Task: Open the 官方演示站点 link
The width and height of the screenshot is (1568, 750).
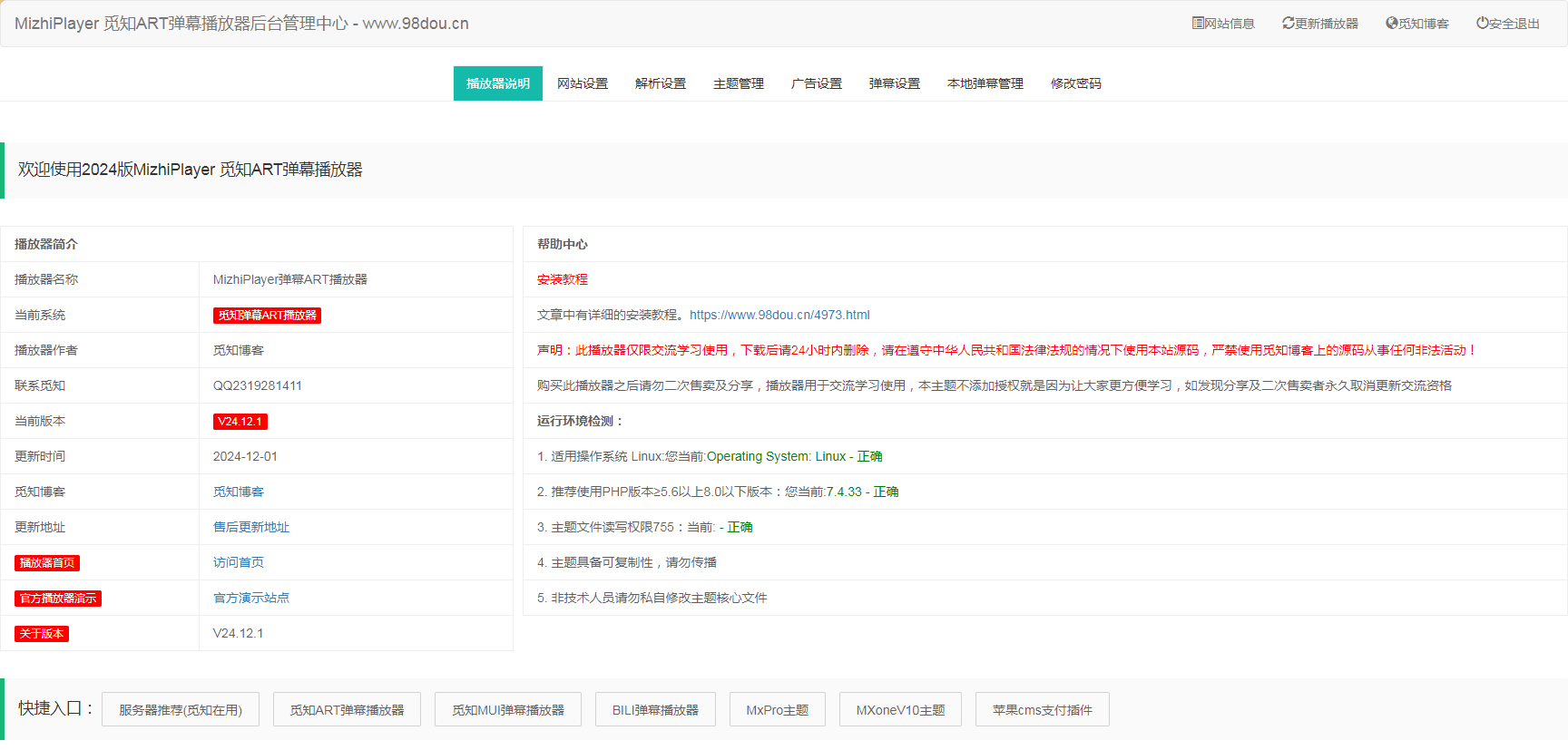Action: point(251,598)
